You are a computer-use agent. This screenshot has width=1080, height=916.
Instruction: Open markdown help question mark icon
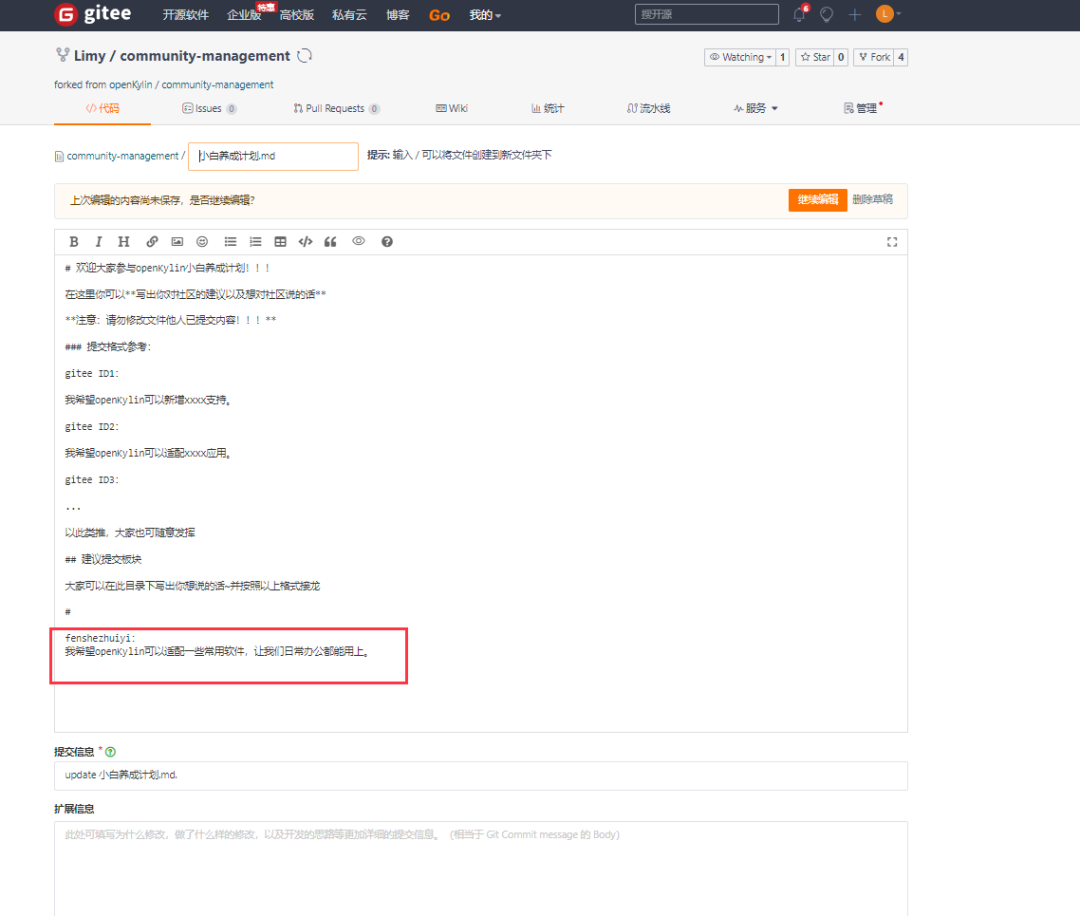[x=387, y=242]
